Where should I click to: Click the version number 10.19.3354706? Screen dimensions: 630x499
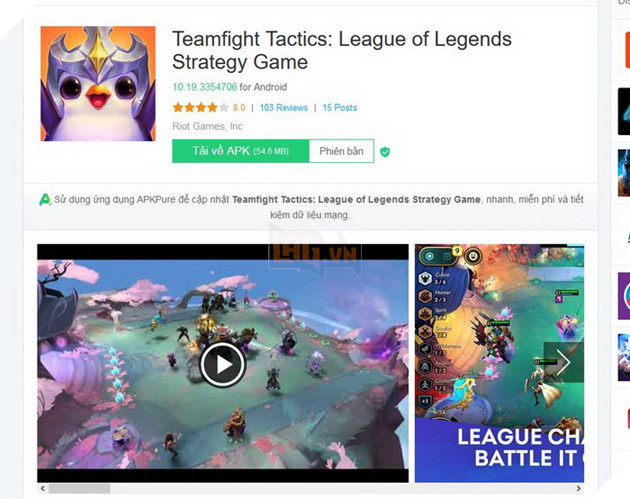pos(205,87)
